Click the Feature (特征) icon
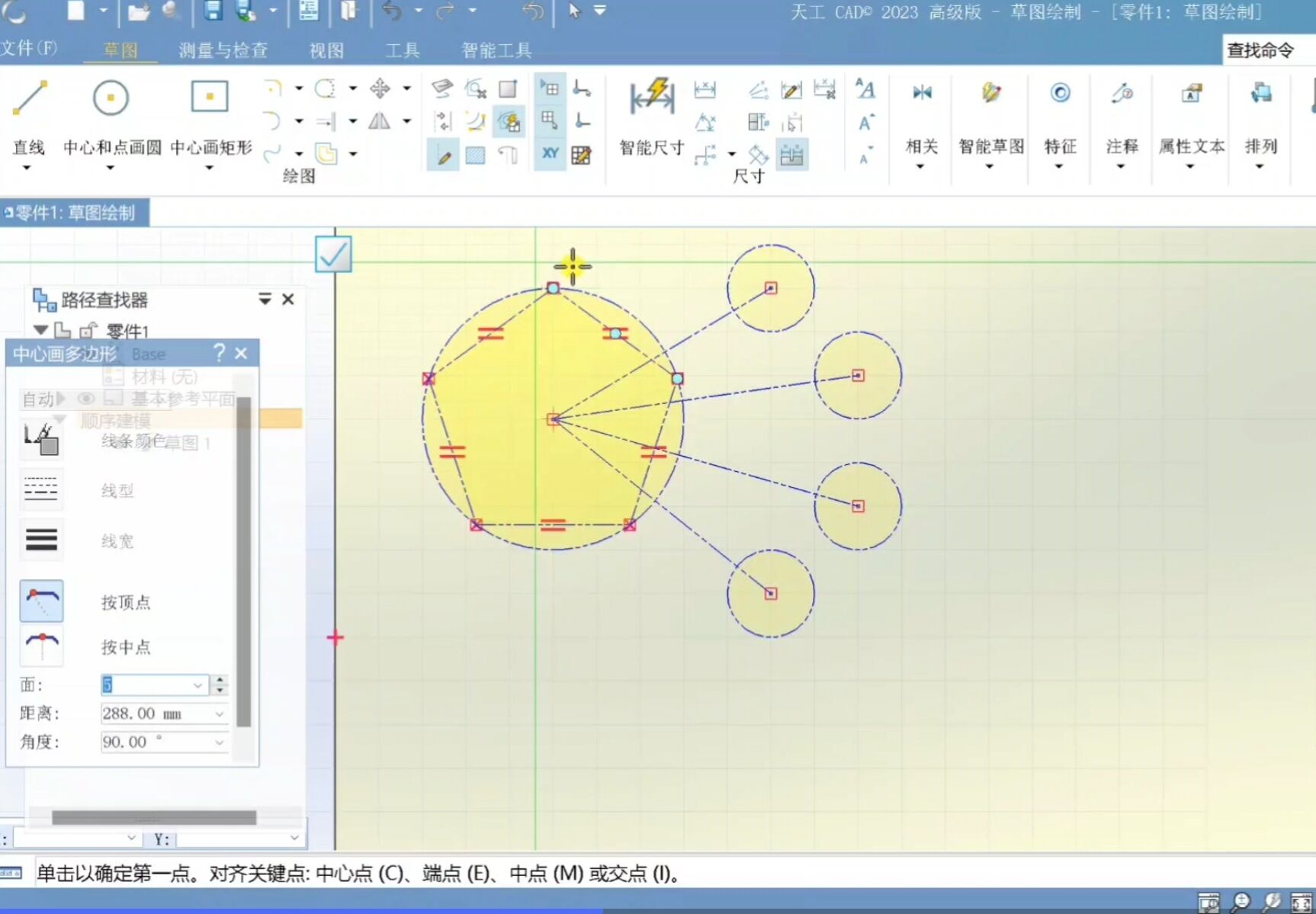This screenshot has height=914, width=1316. 1060,93
